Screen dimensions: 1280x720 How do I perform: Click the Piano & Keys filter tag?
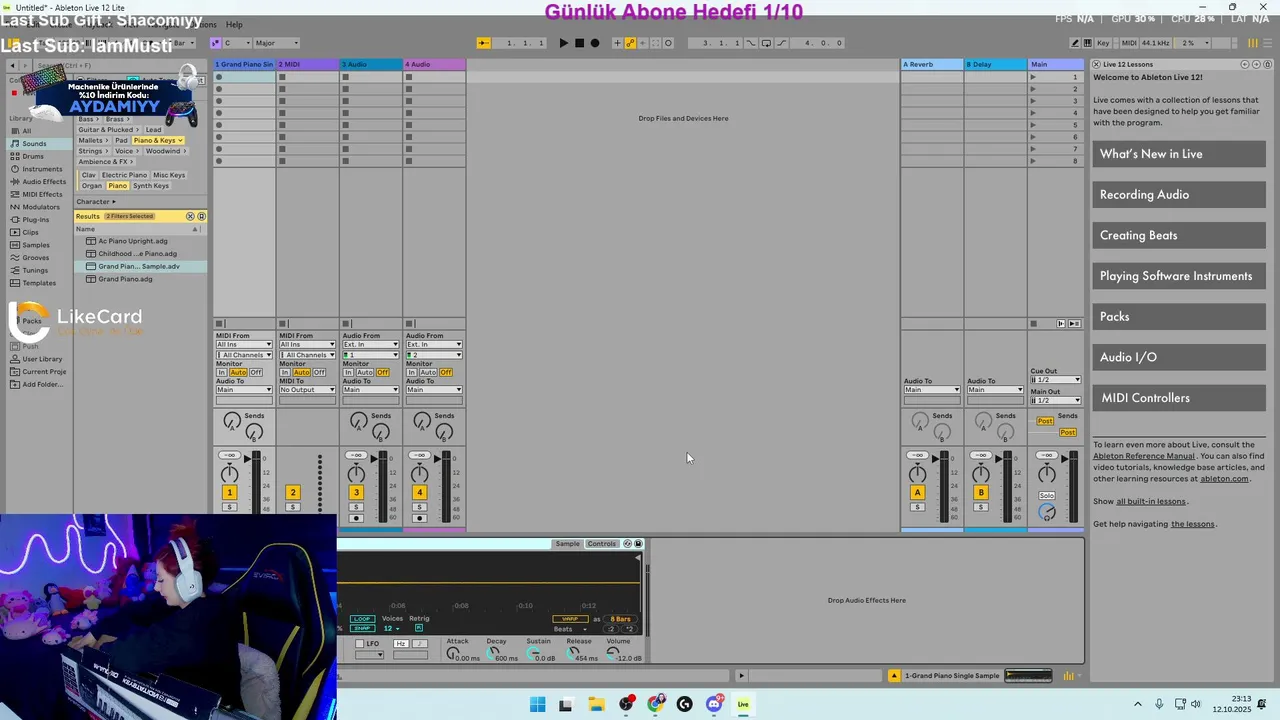158,140
